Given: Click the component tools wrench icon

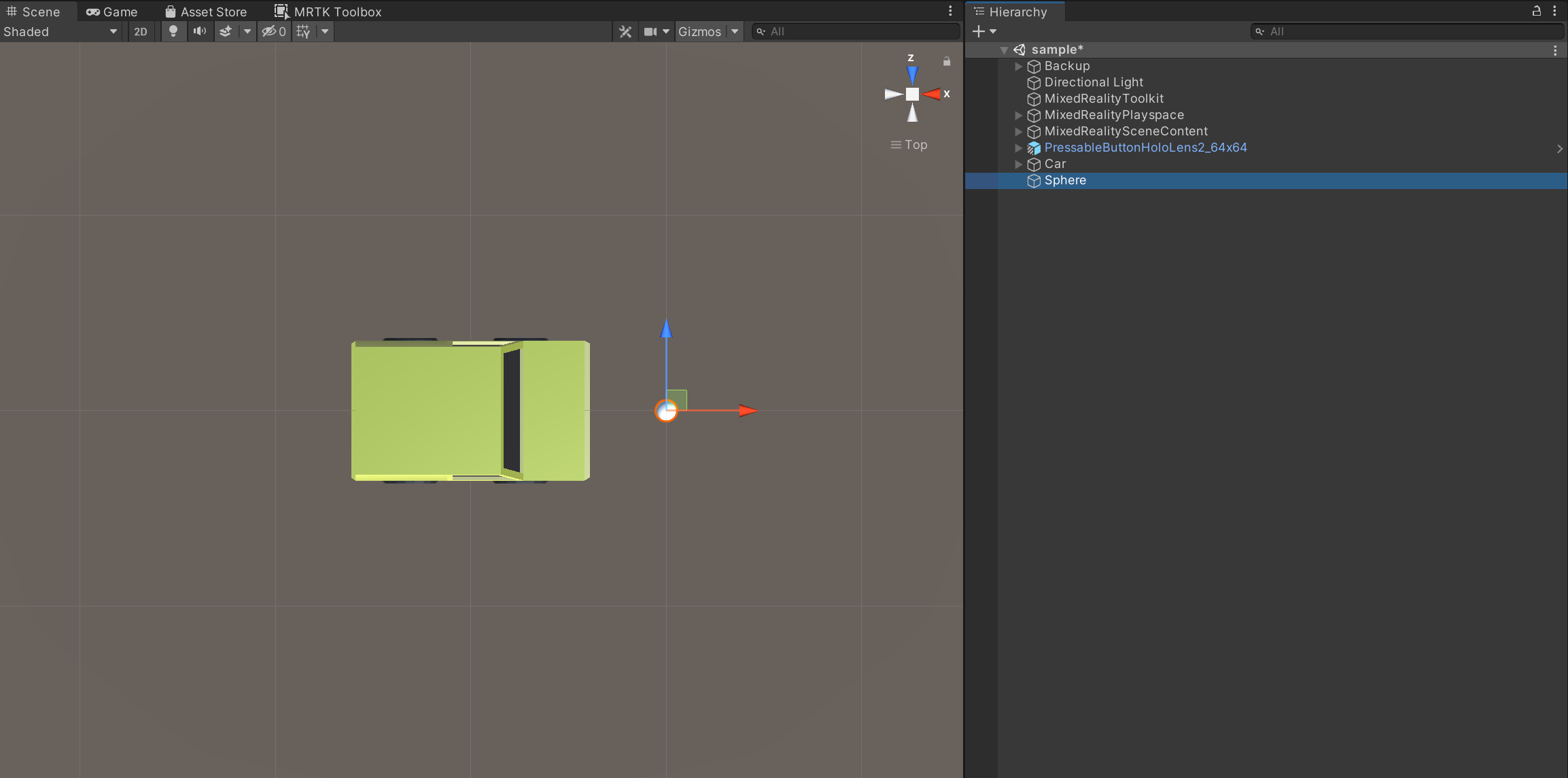Looking at the screenshot, I should click(624, 31).
